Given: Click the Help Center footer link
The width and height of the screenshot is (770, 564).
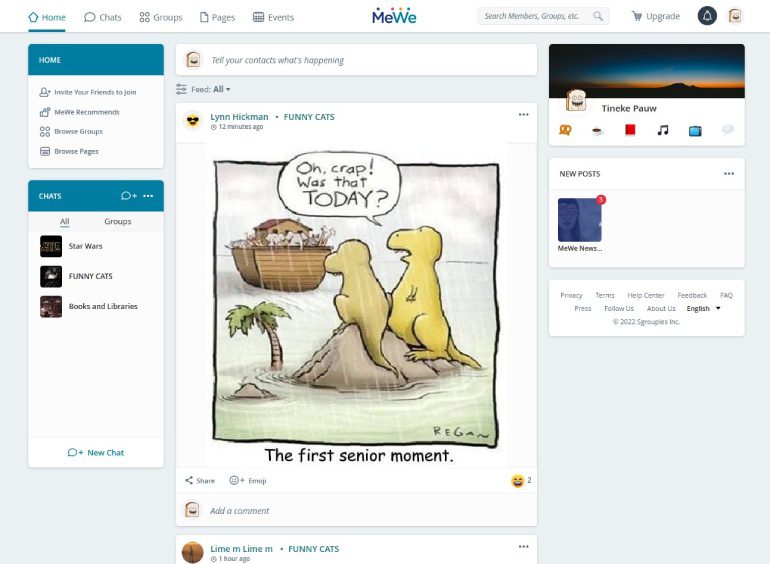Looking at the screenshot, I should [646, 295].
